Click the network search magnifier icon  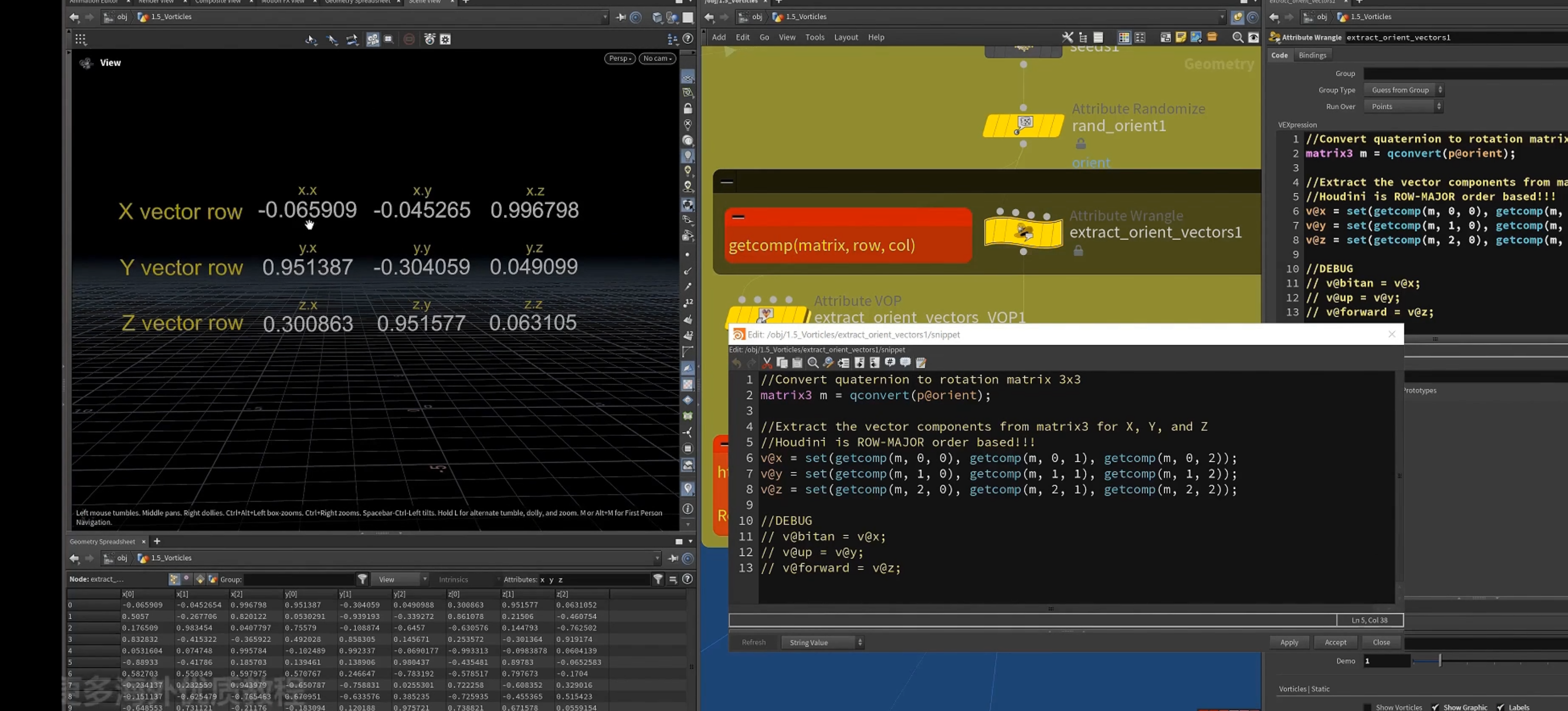coord(1238,37)
